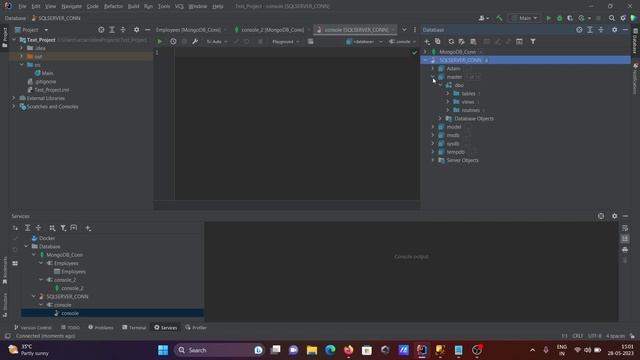Open Services panel gear settings
This screenshot has width=640, height=360.
pyautogui.click(x=614, y=216)
